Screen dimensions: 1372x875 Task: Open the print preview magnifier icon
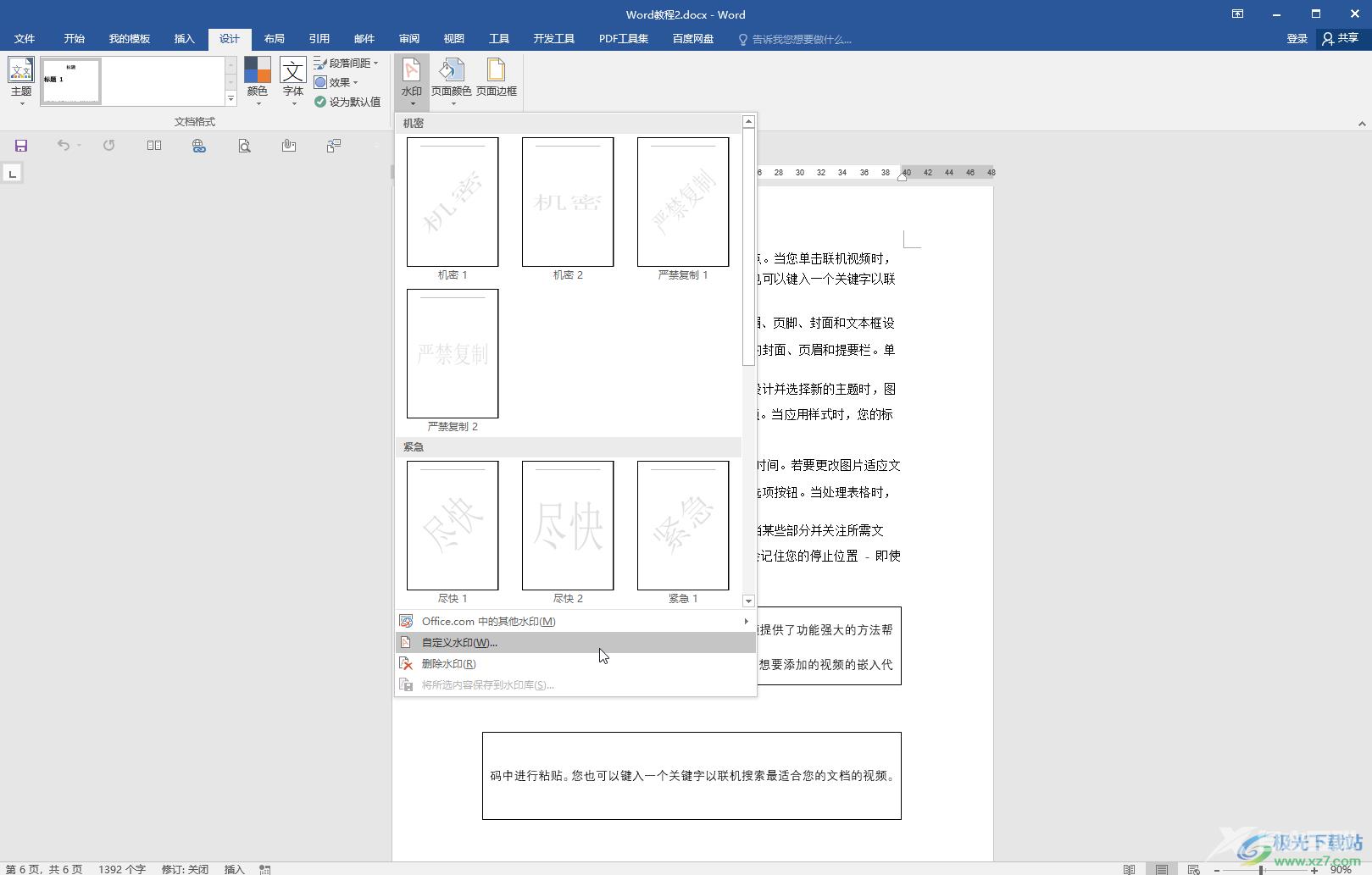coord(244,146)
